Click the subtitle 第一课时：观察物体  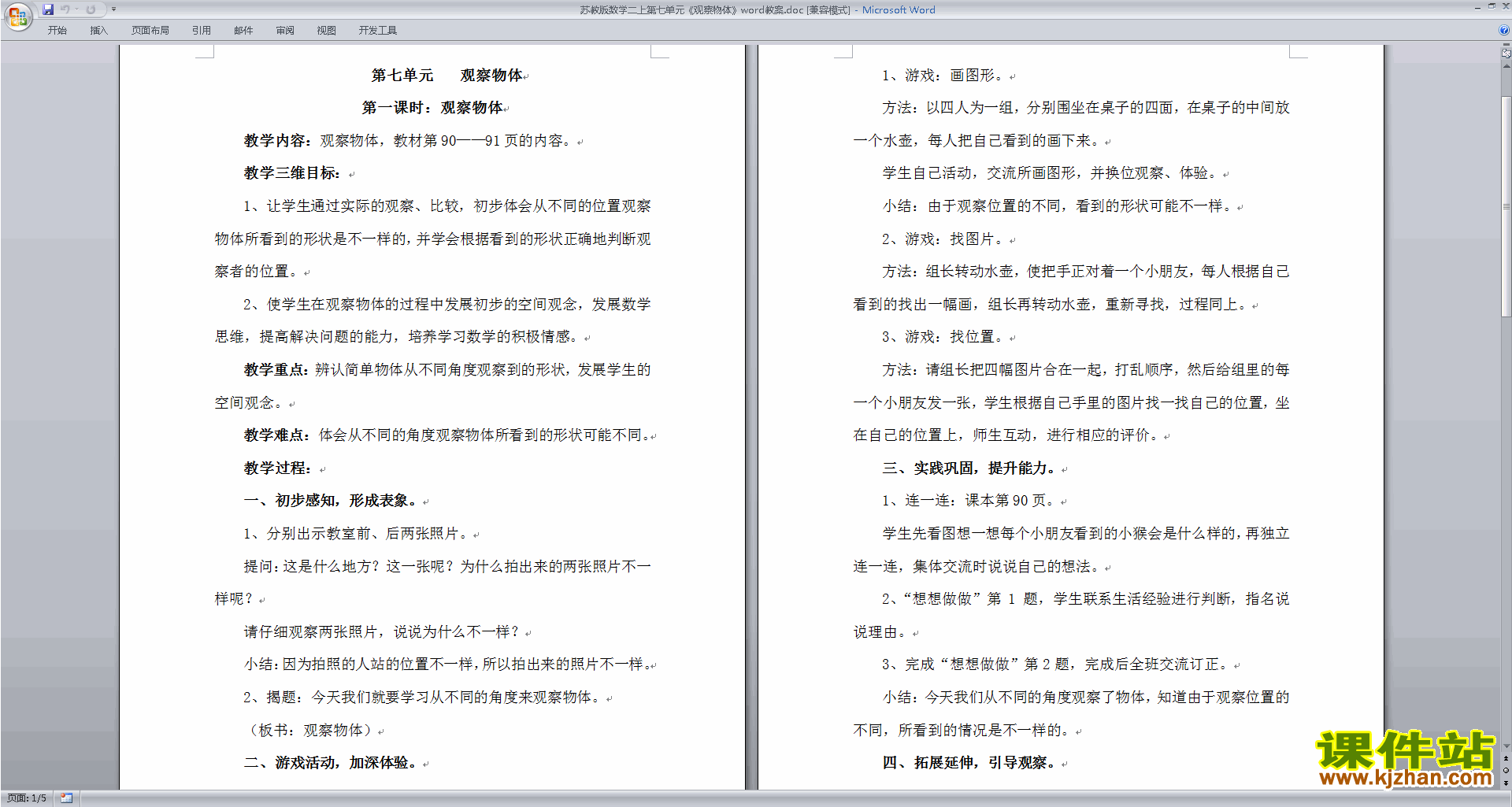432,108
